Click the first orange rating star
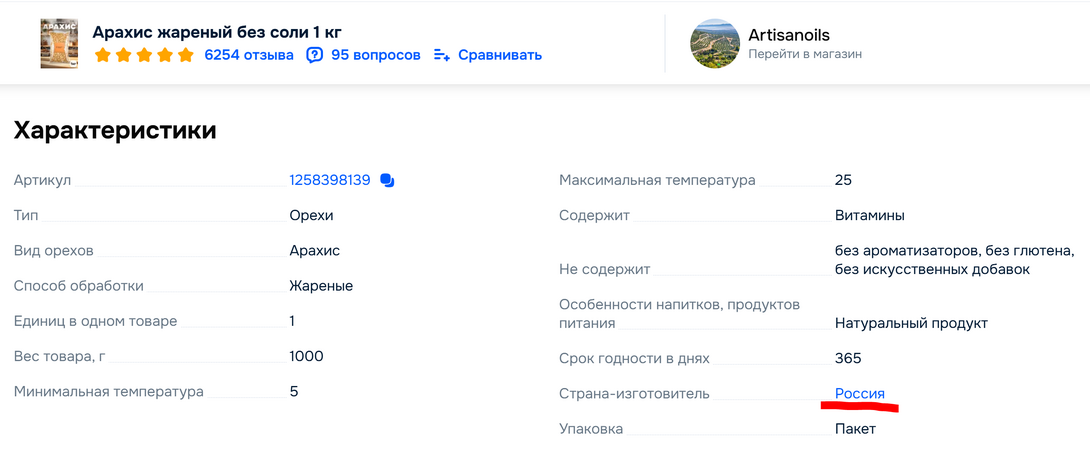Viewport: 1090px width, 461px height. pos(102,55)
